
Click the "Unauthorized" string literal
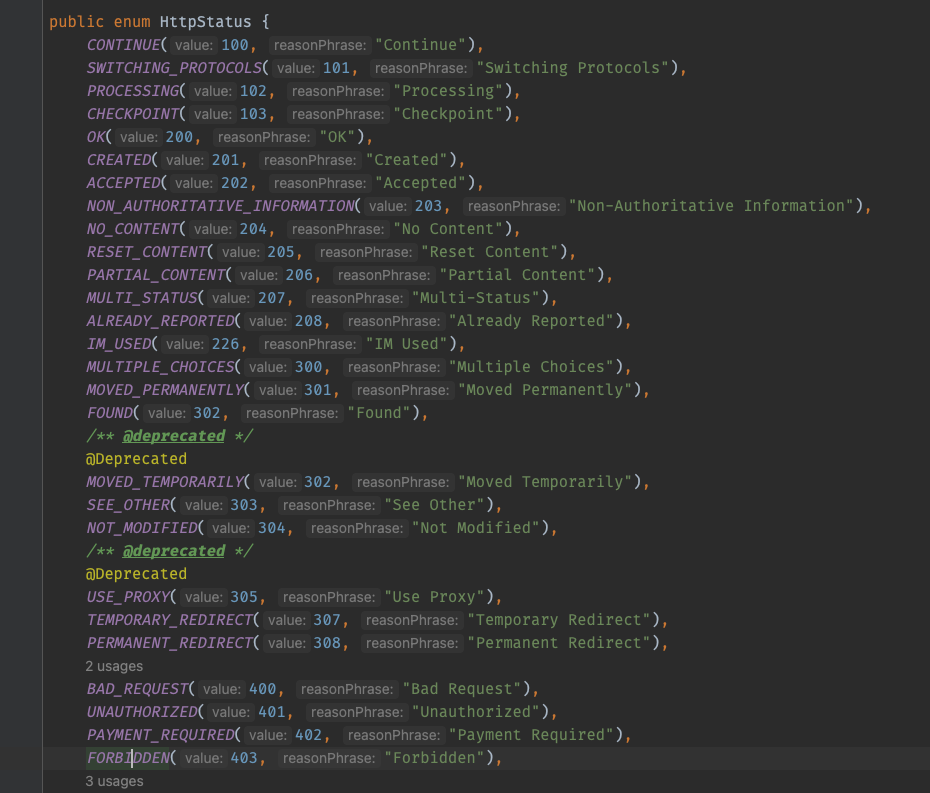[476, 712]
